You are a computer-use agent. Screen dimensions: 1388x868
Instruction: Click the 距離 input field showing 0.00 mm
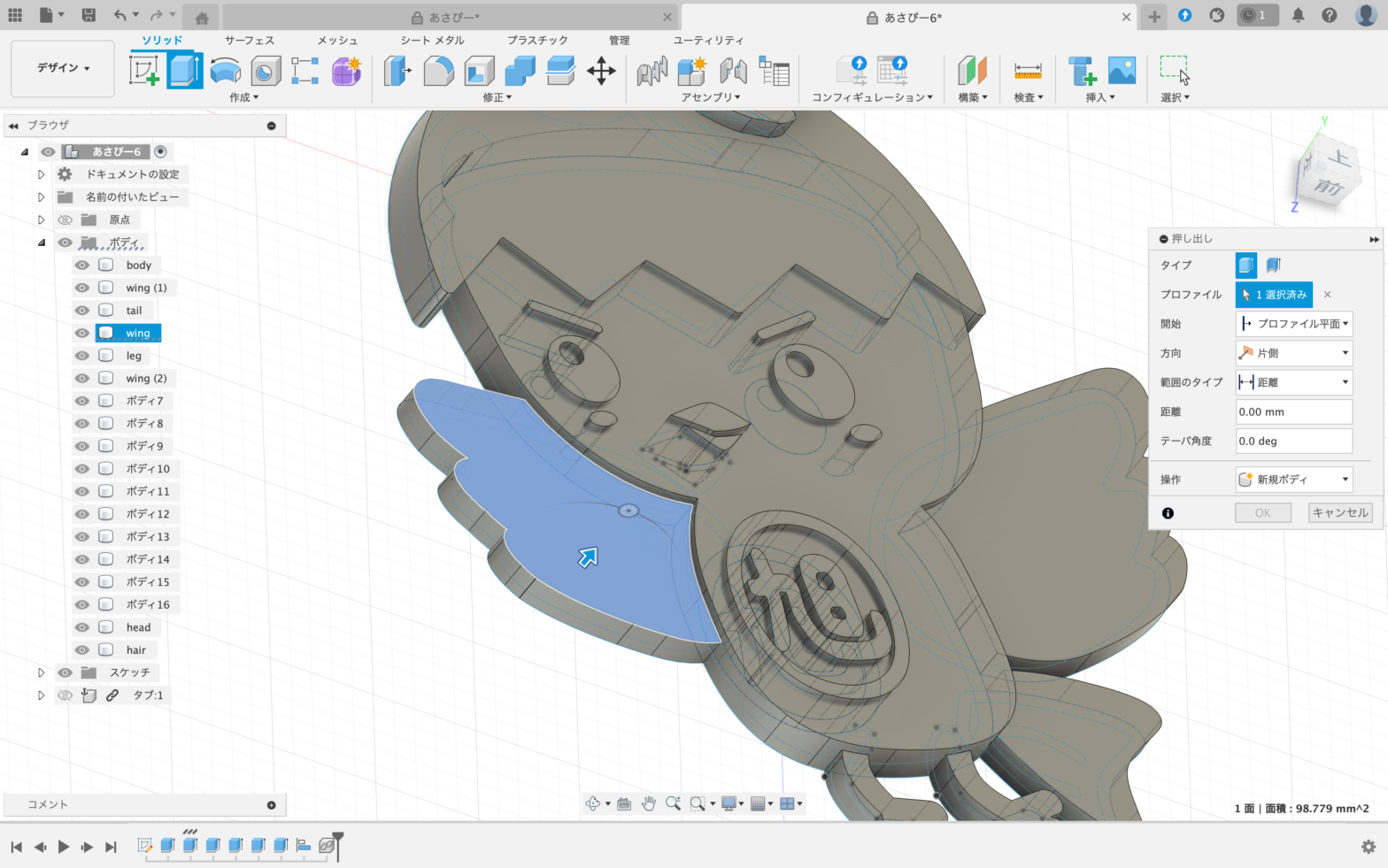1293,412
